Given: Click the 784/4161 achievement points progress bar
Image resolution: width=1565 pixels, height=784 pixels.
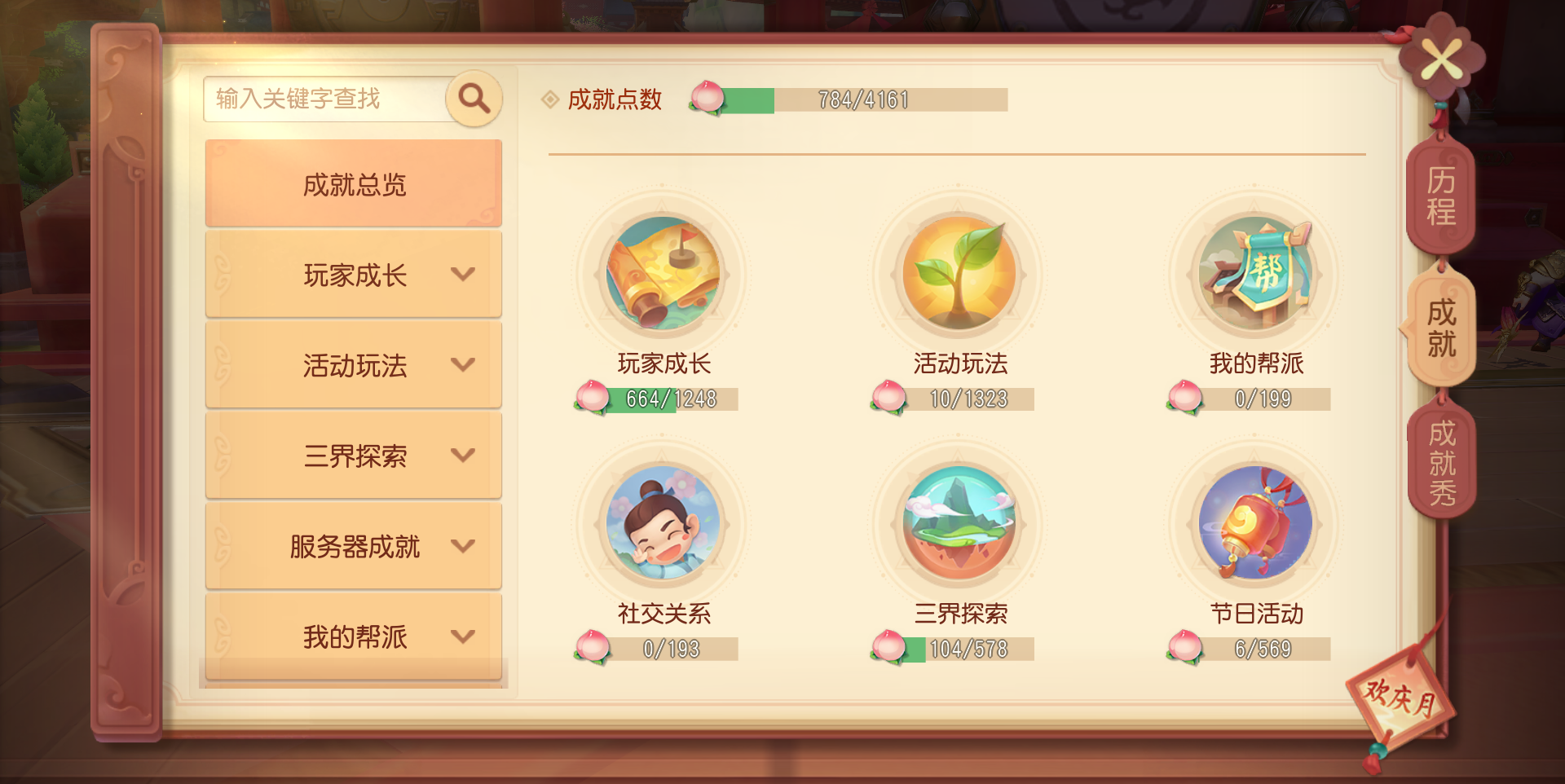Looking at the screenshot, I should [x=866, y=99].
